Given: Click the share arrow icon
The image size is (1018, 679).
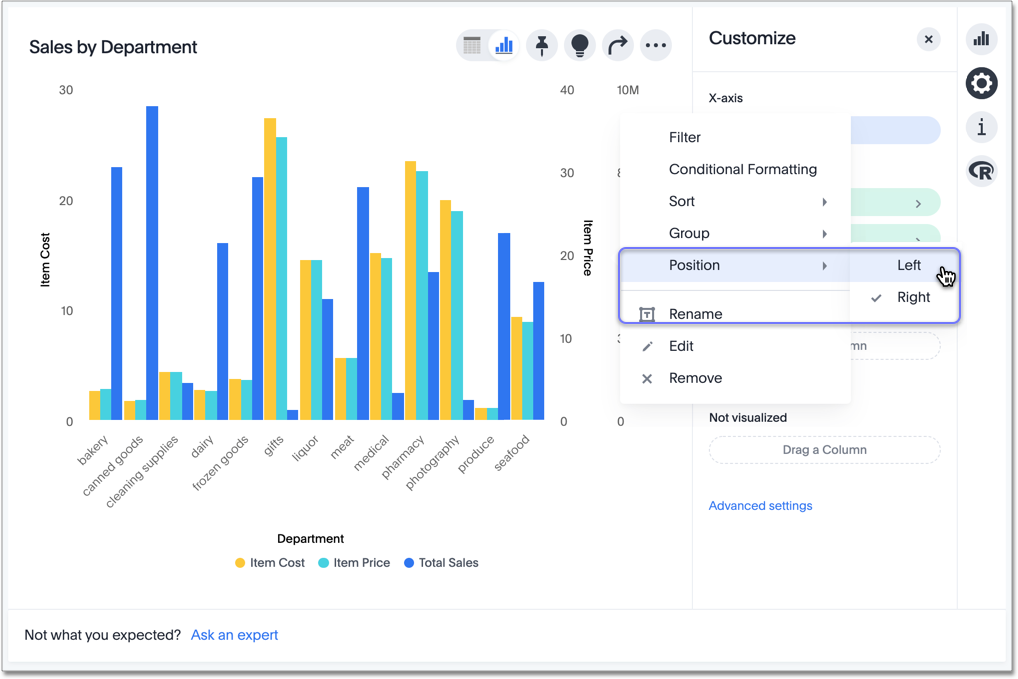Looking at the screenshot, I should pyautogui.click(x=618, y=45).
